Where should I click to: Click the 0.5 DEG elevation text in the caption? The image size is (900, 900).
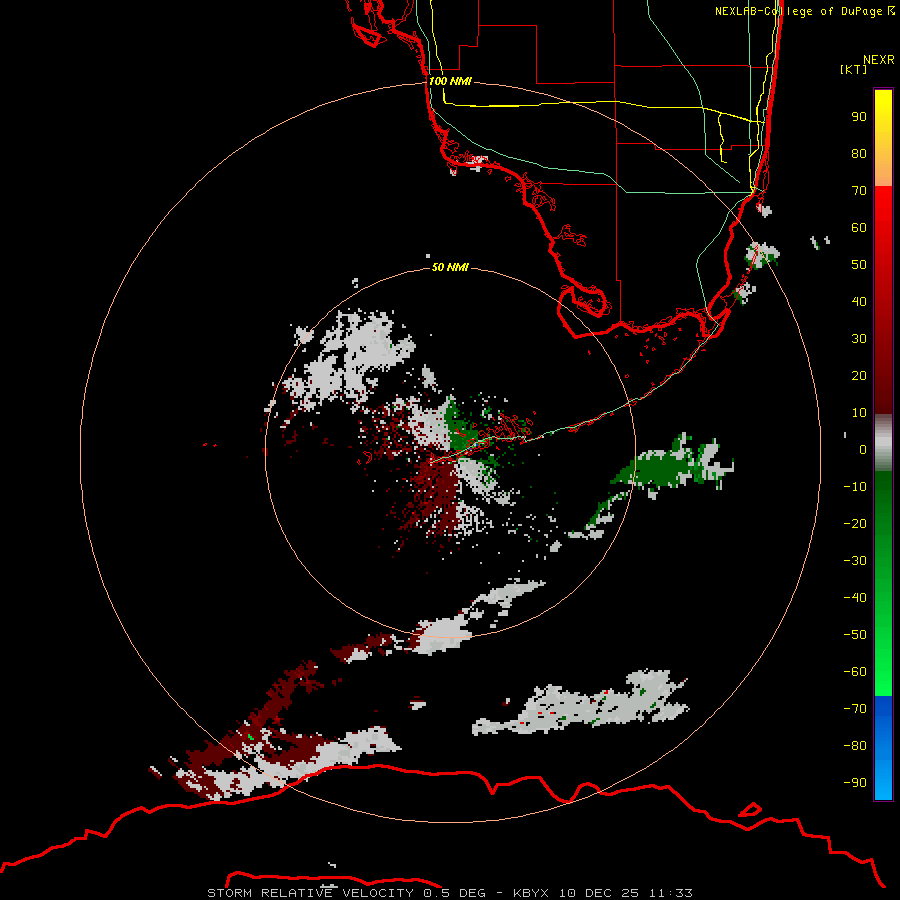[454, 893]
